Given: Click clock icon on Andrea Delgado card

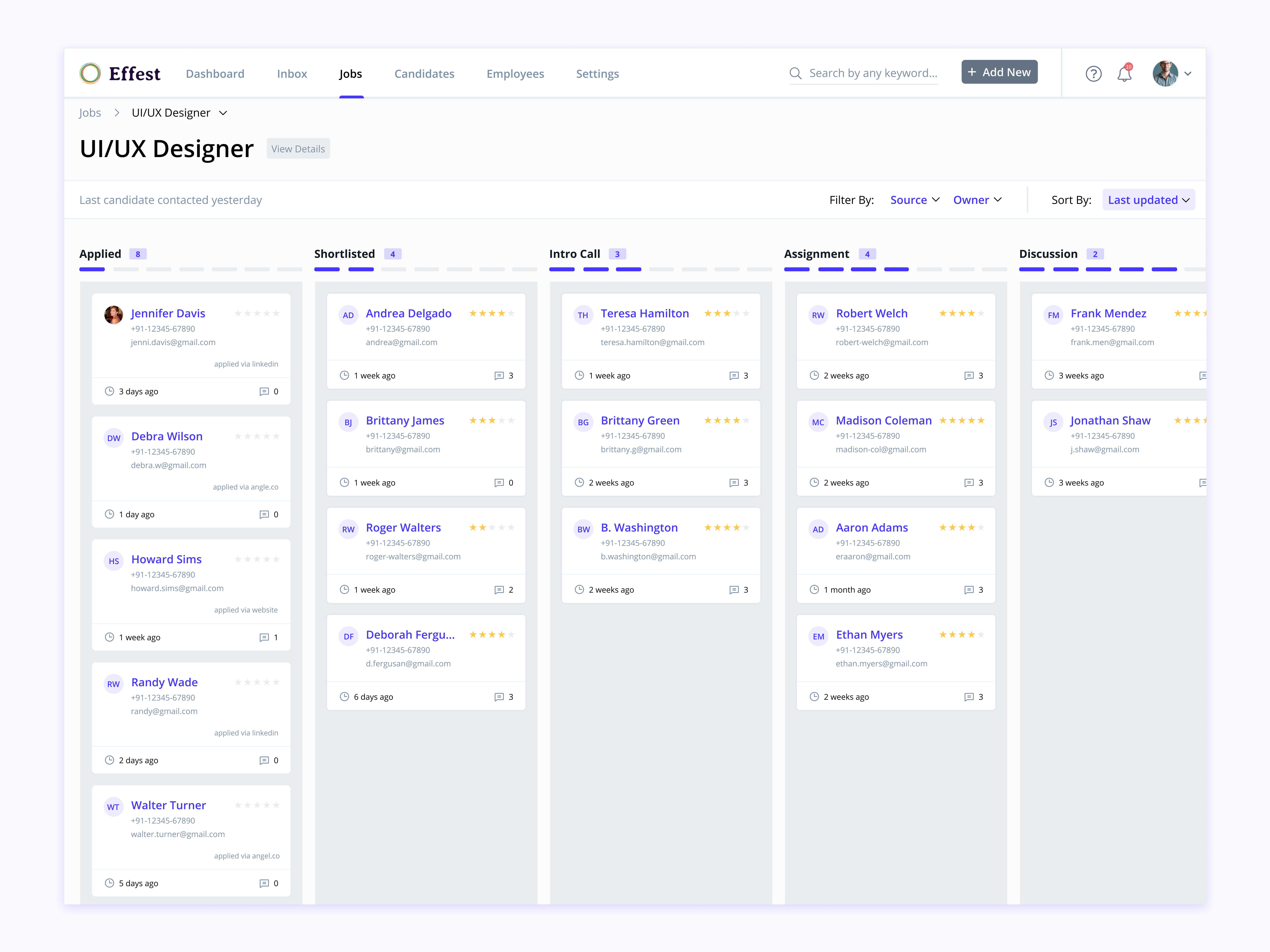Looking at the screenshot, I should pyautogui.click(x=344, y=375).
